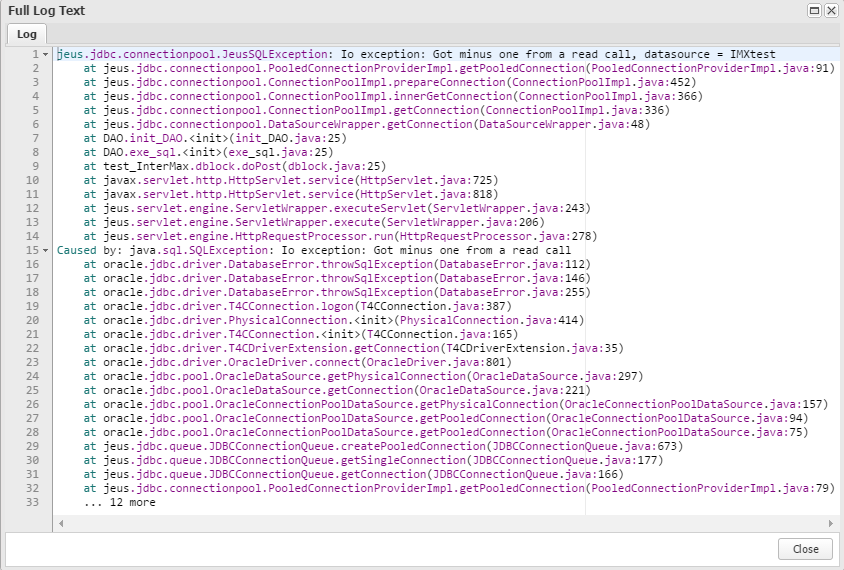Maximize the Full Log Text window

coord(814,10)
